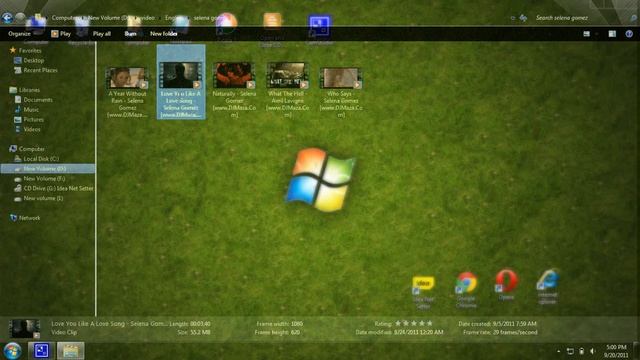Open the view options dropdown arrow
This screenshot has width=640, height=360.
click(x=596, y=34)
